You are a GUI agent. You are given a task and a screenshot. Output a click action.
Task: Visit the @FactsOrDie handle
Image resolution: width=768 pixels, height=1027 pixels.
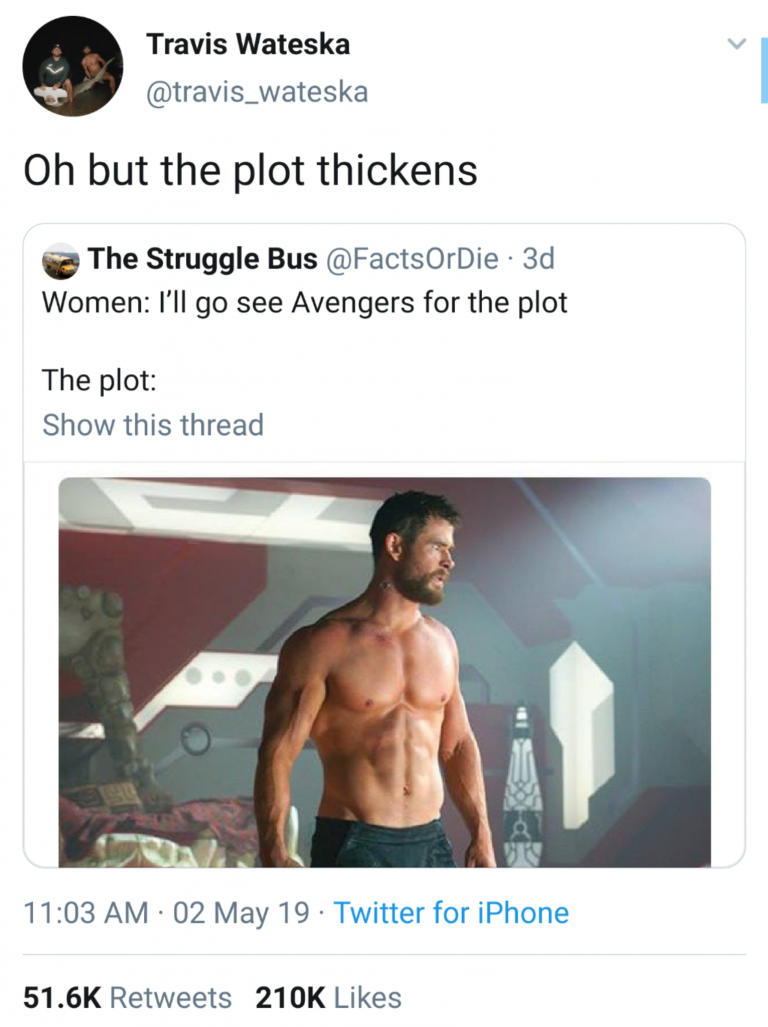[x=412, y=259]
